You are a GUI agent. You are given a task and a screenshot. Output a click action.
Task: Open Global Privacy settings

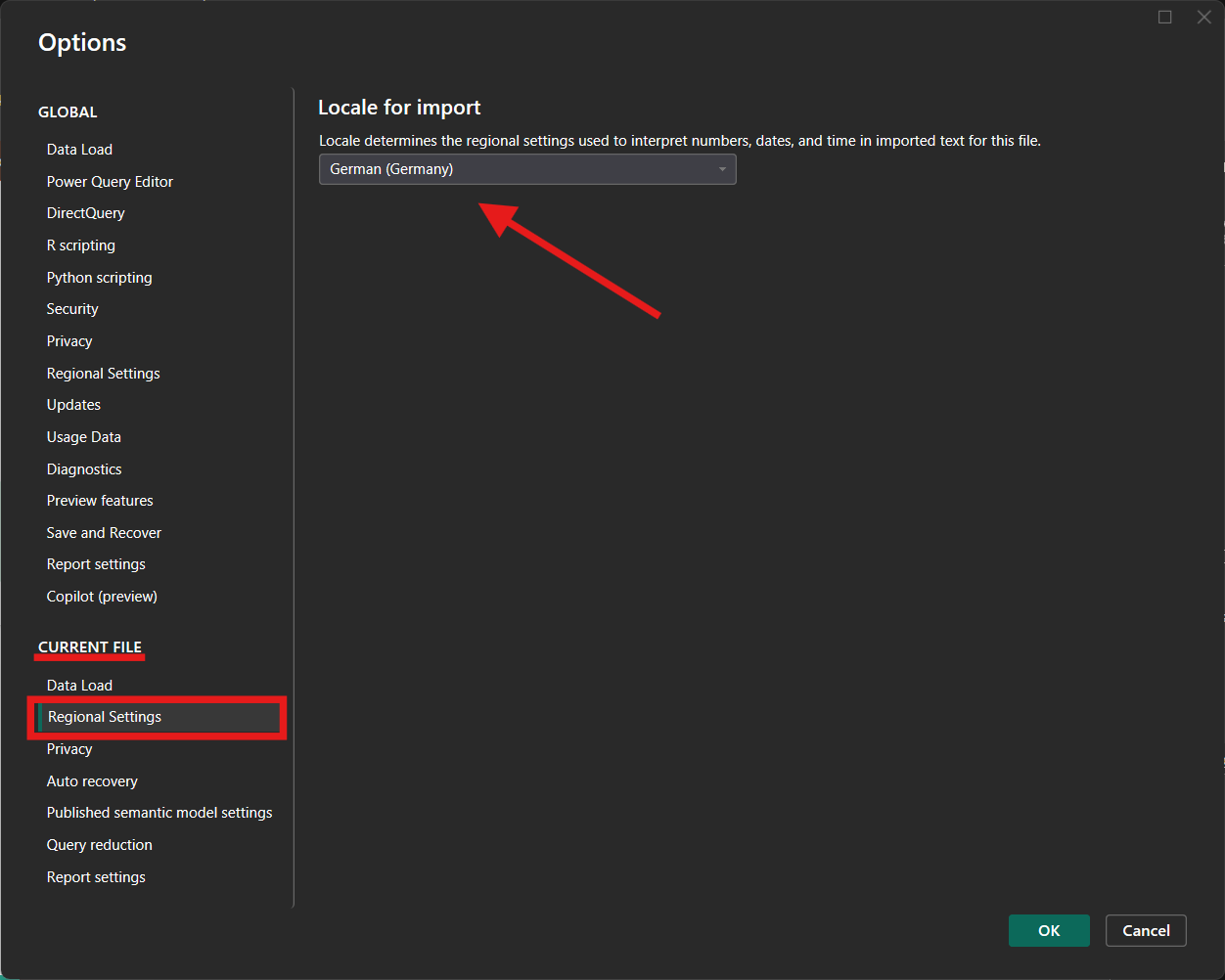click(69, 341)
